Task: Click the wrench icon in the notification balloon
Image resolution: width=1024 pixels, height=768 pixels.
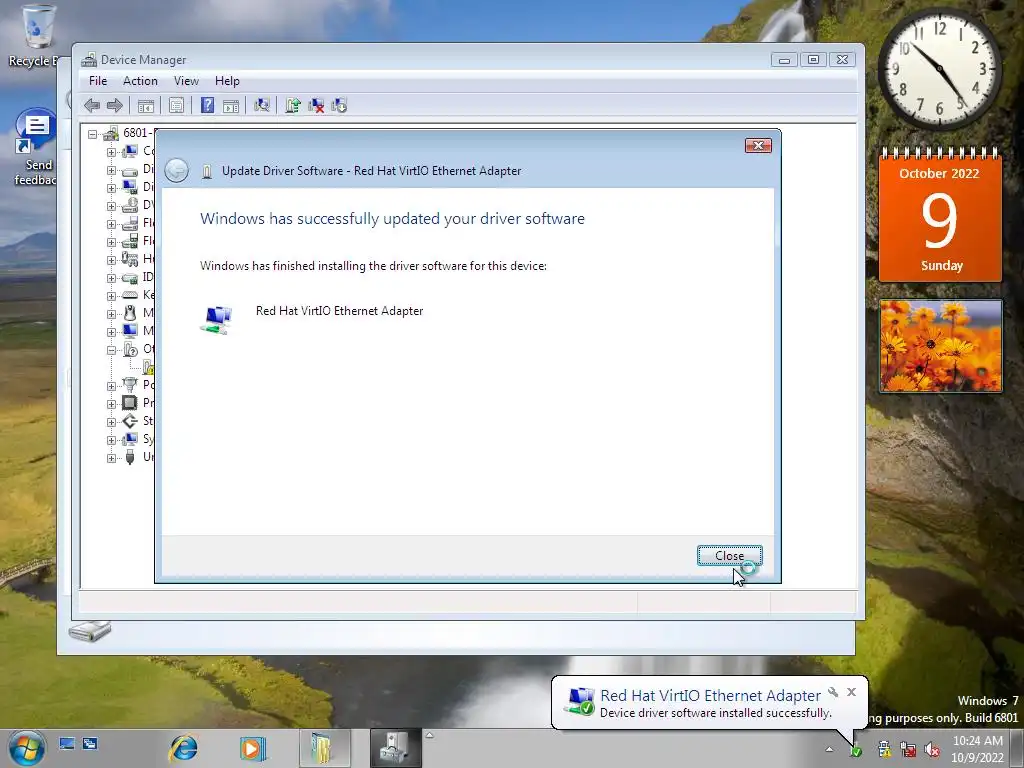Action: 833,692
